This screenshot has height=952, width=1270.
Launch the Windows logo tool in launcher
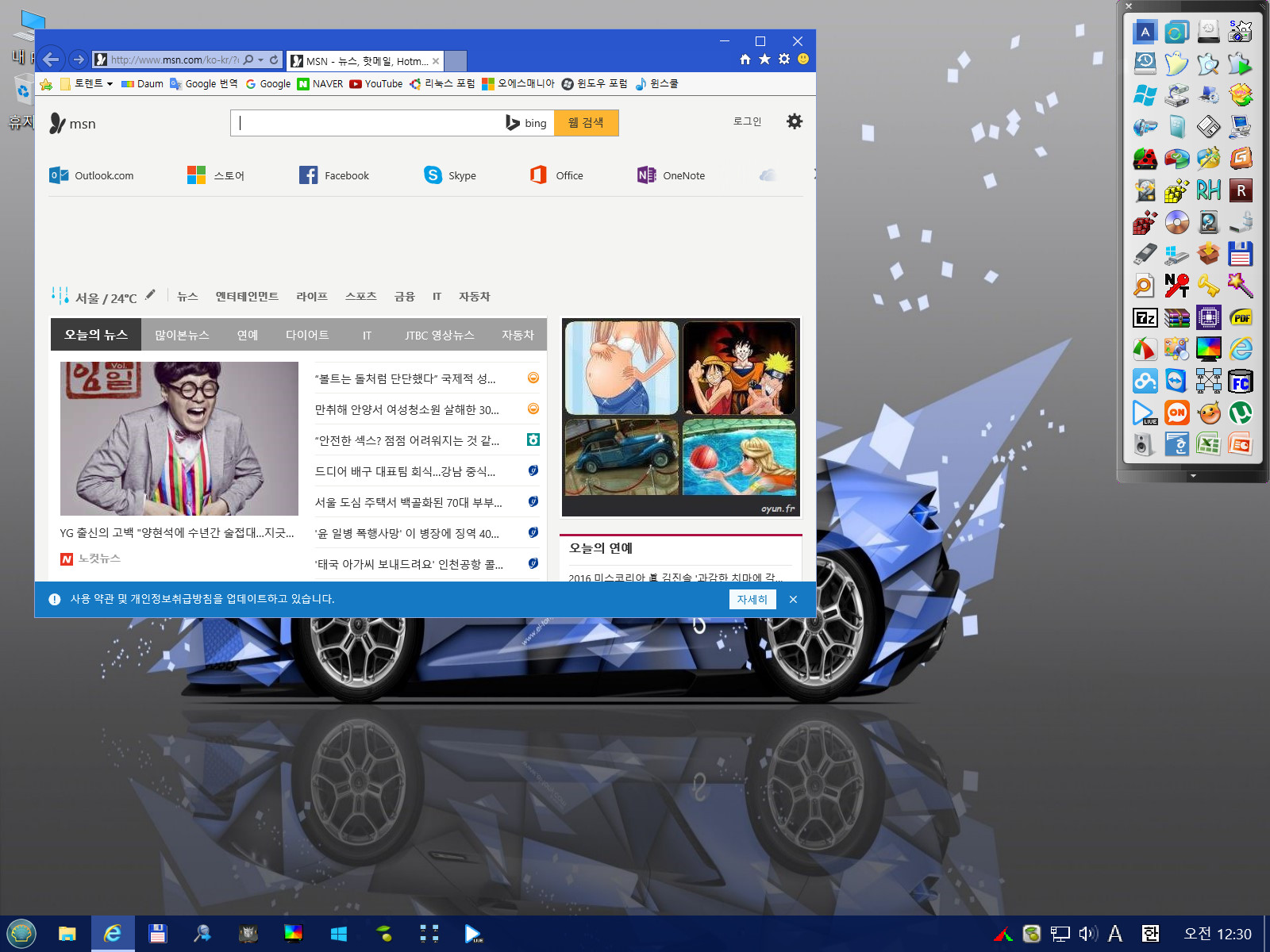1145,95
